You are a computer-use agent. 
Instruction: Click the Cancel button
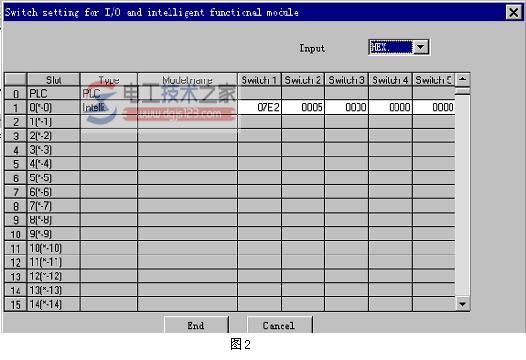(279, 325)
